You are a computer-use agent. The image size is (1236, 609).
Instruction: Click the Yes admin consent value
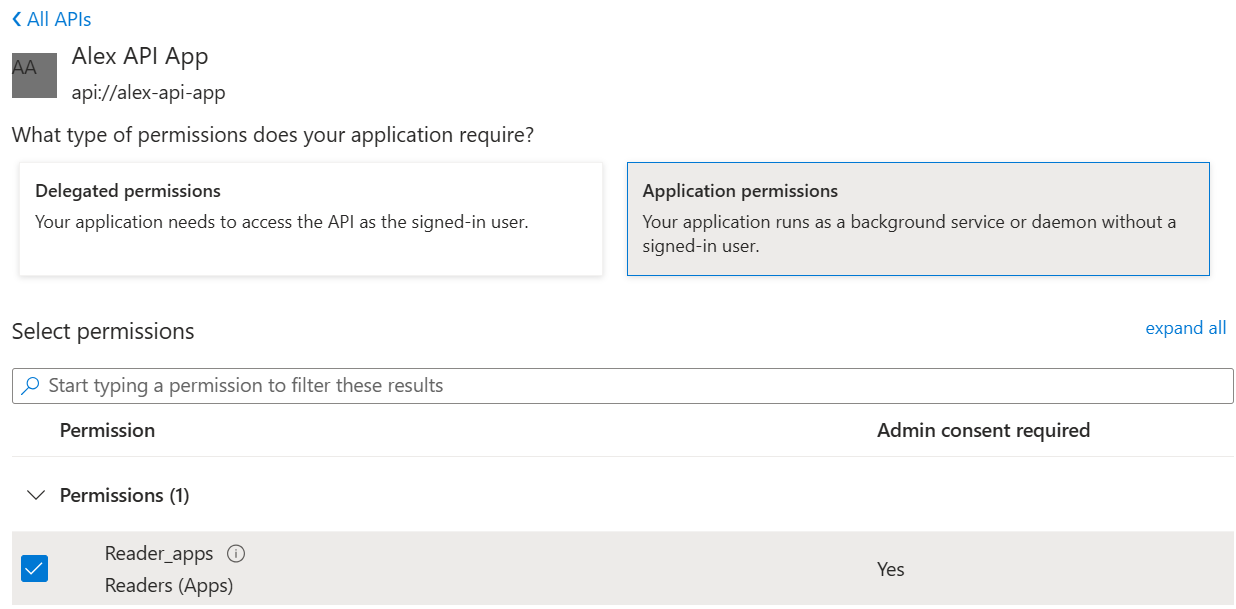point(890,569)
